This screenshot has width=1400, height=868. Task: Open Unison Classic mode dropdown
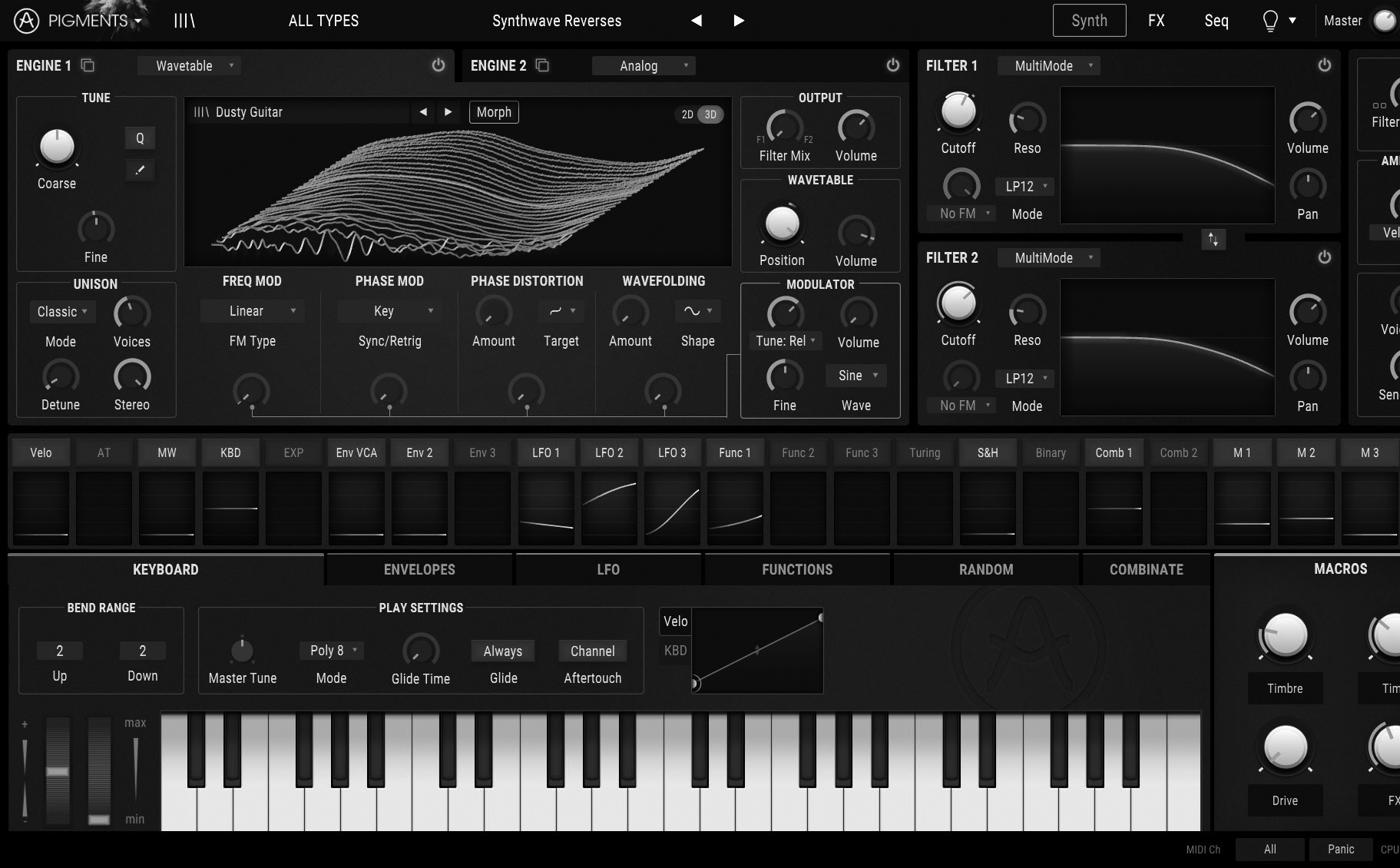point(61,312)
